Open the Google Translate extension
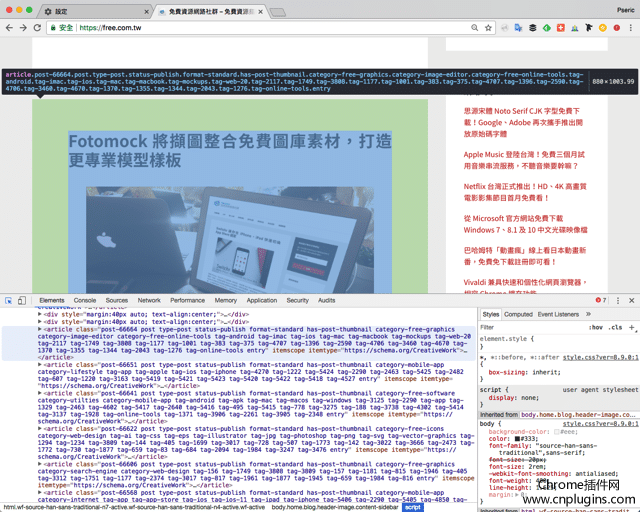The width and height of the screenshot is (640, 512). pos(518,27)
